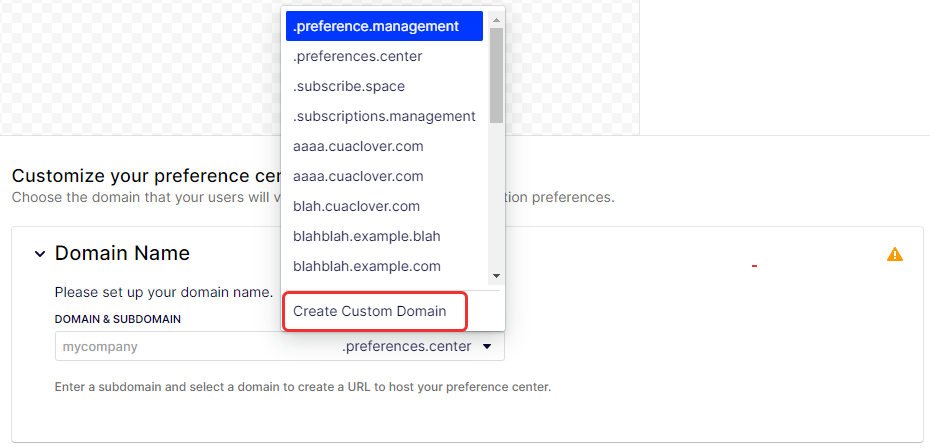Screen dimensions: 930x448
Task: Select the .preference.management domain option
Action: click(384, 27)
